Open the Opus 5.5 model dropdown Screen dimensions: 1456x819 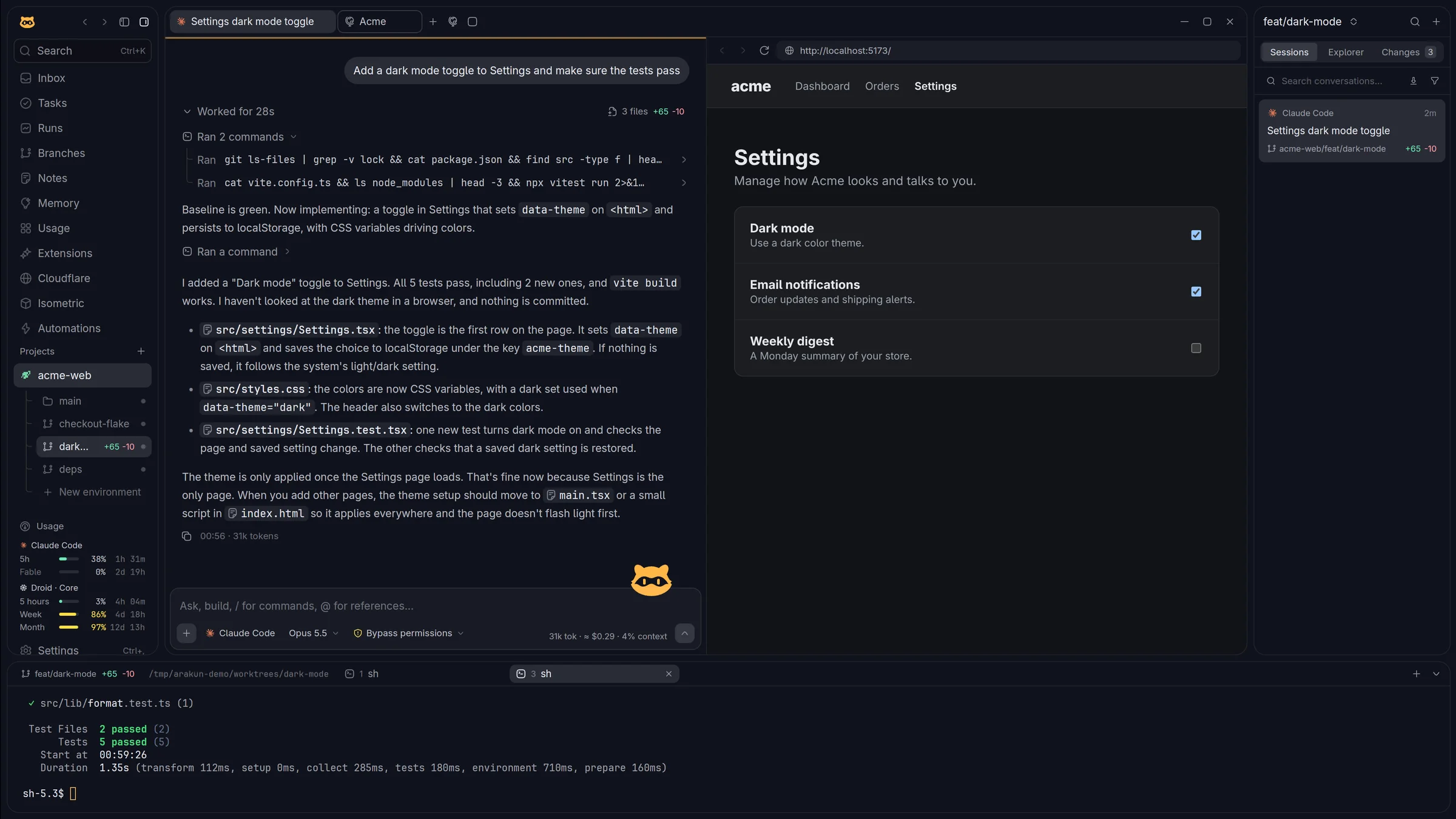314,633
